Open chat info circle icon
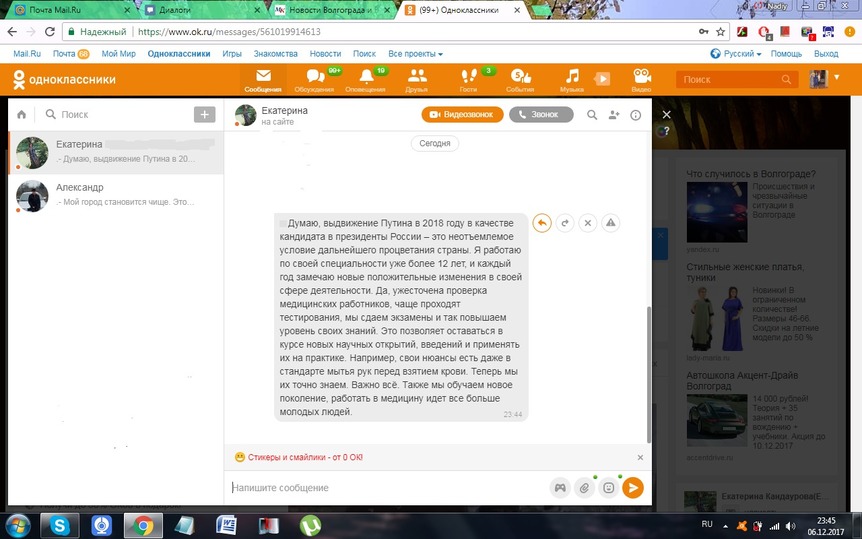Viewport: 862px width, 539px height. (x=635, y=115)
